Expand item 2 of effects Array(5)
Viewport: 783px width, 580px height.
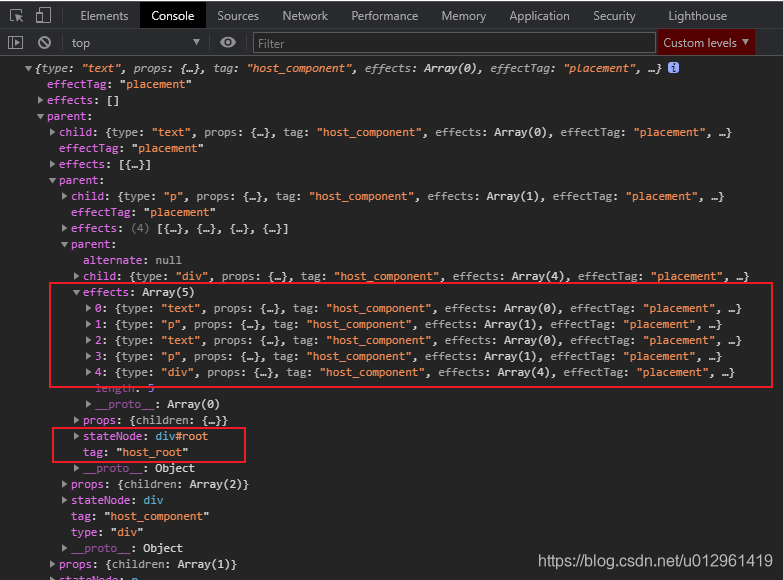click(x=88, y=340)
